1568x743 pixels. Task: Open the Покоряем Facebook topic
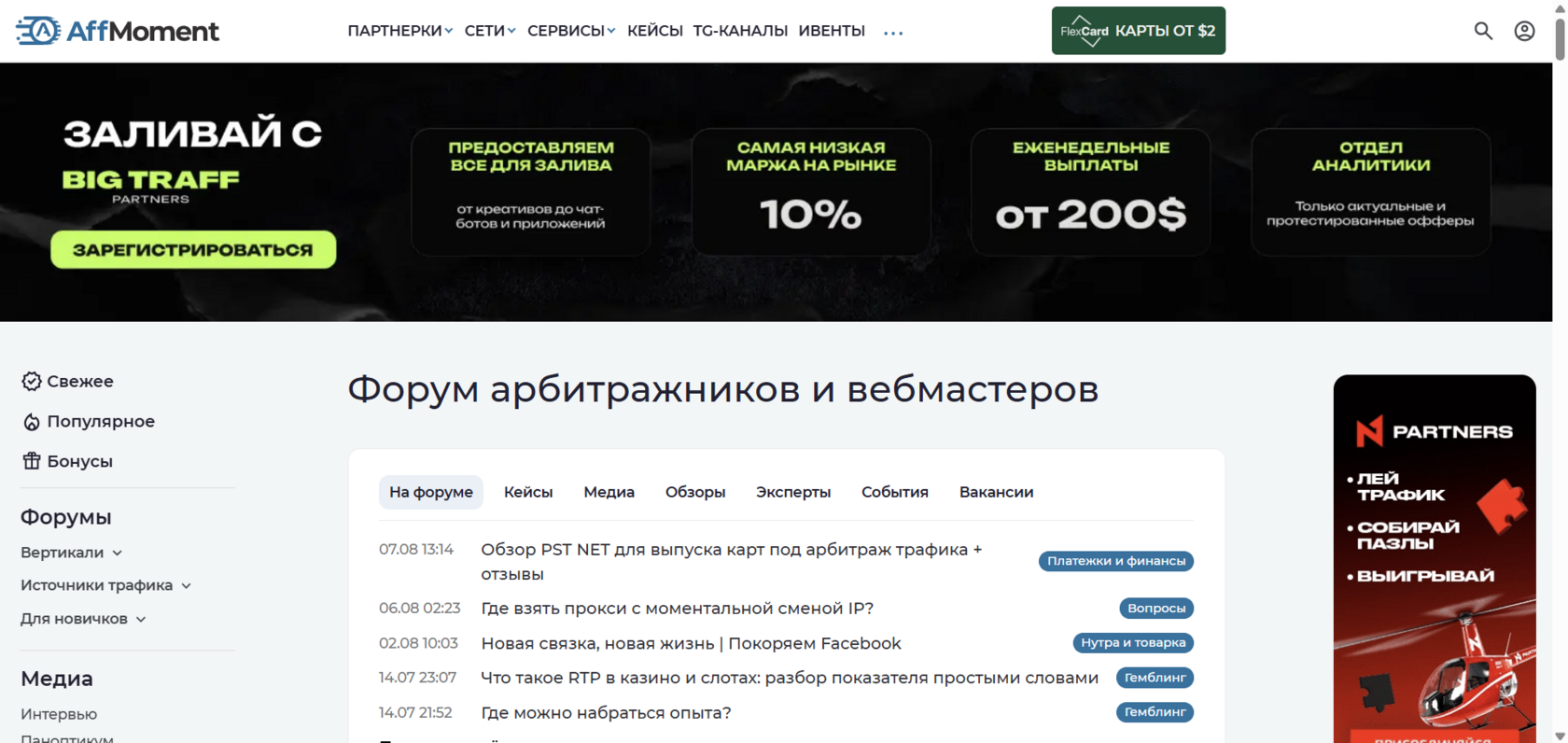pyautogui.click(x=692, y=643)
